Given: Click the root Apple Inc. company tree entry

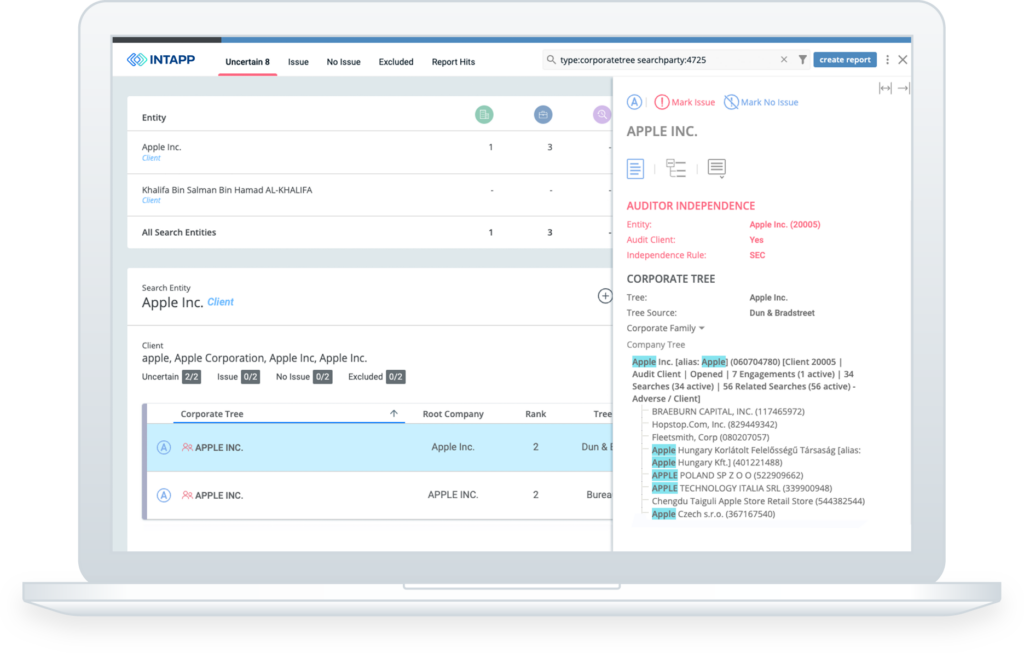Looking at the screenshot, I should 744,380.
